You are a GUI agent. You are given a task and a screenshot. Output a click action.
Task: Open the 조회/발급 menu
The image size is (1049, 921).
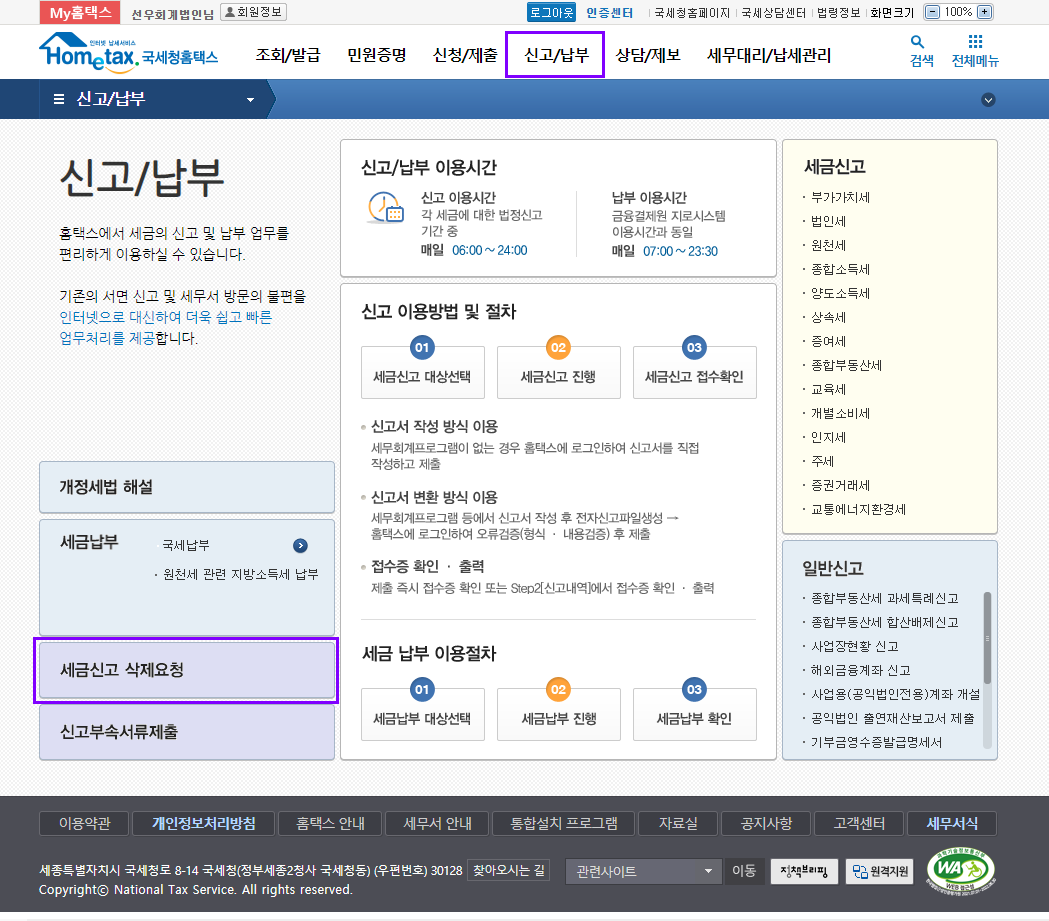[288, 55]
